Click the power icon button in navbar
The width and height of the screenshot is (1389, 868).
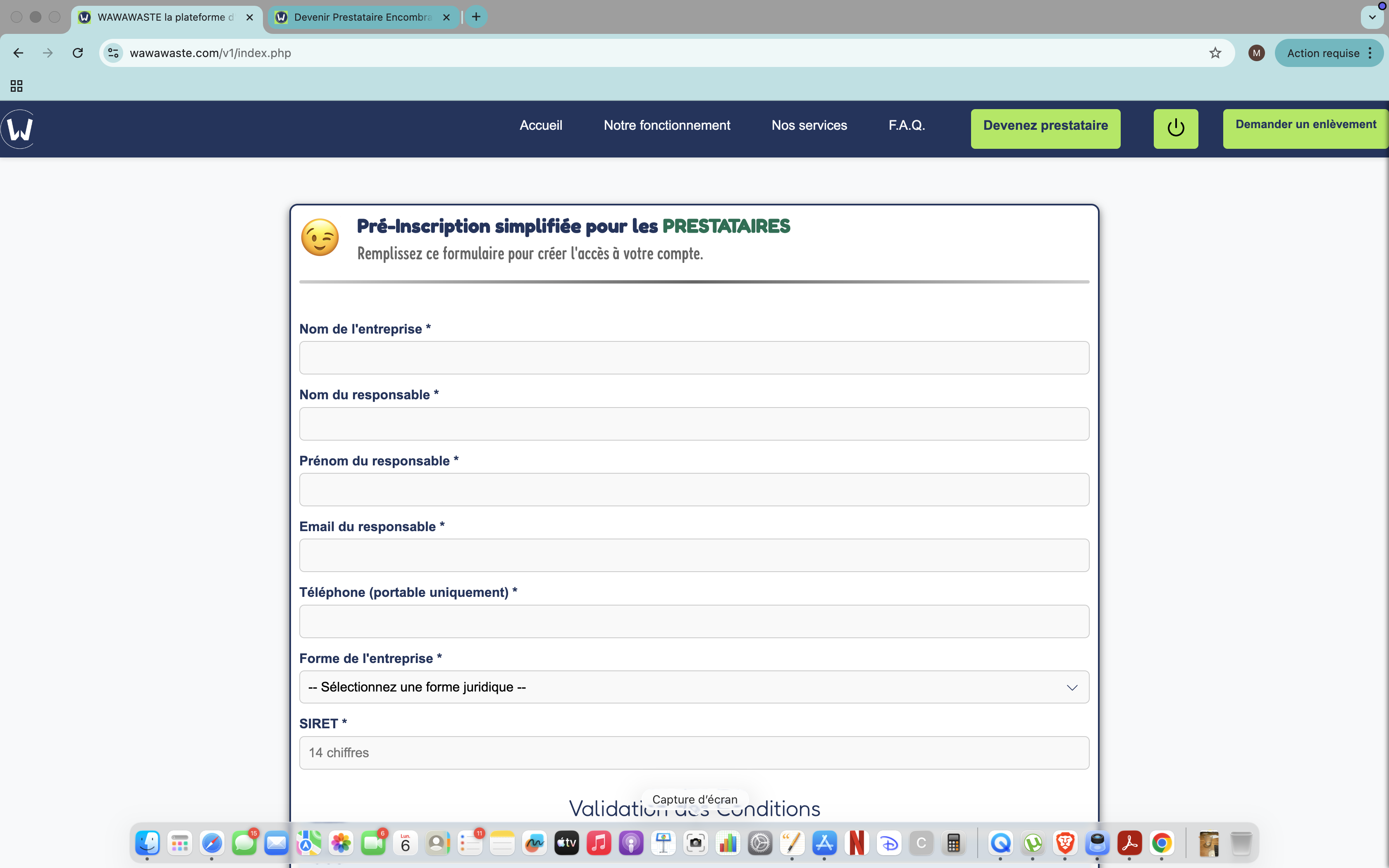[1176, 128]
